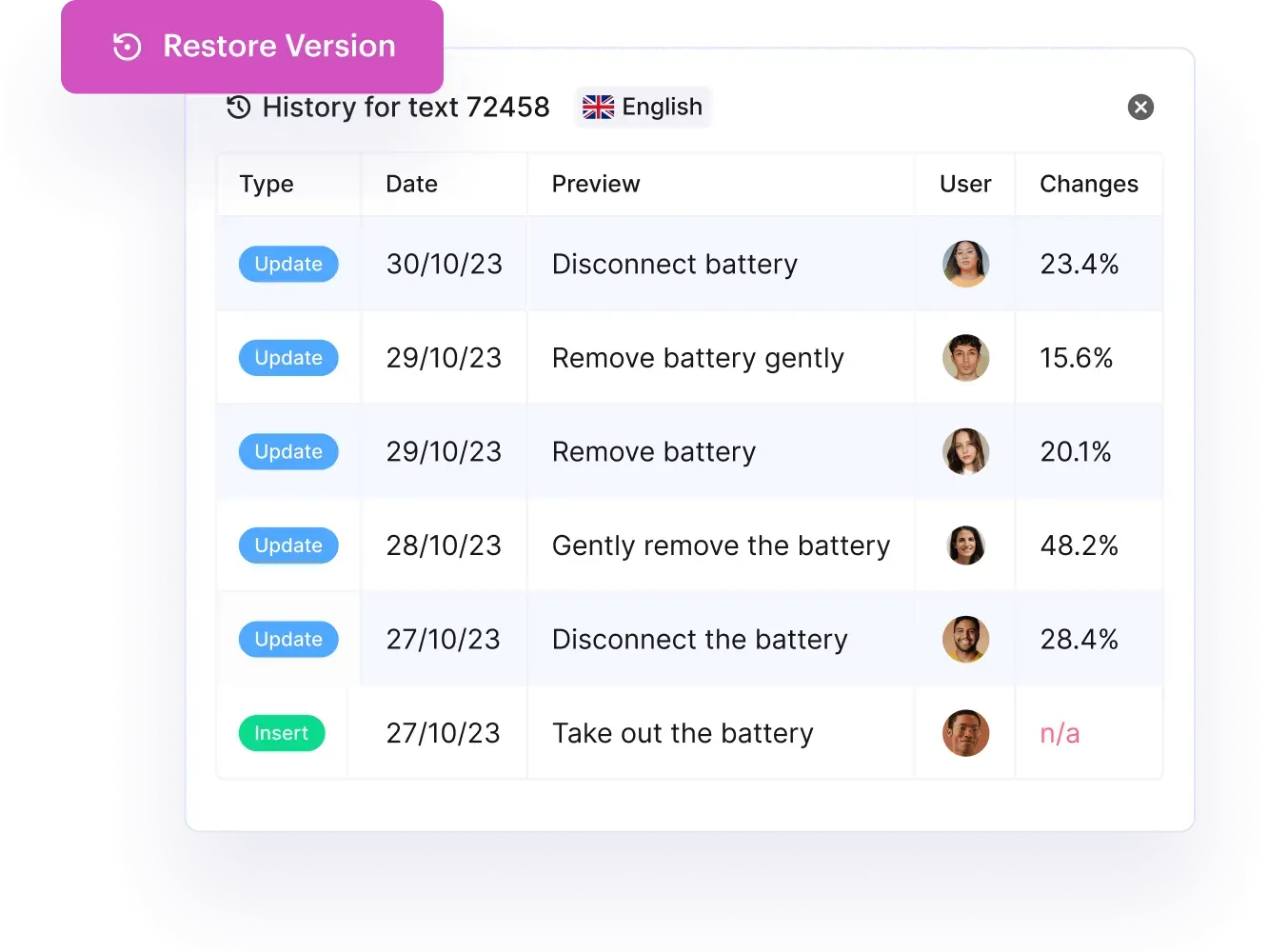Click date in Take out the battery row
Viewport: 1268px width, 952px height.
[443, 733]
